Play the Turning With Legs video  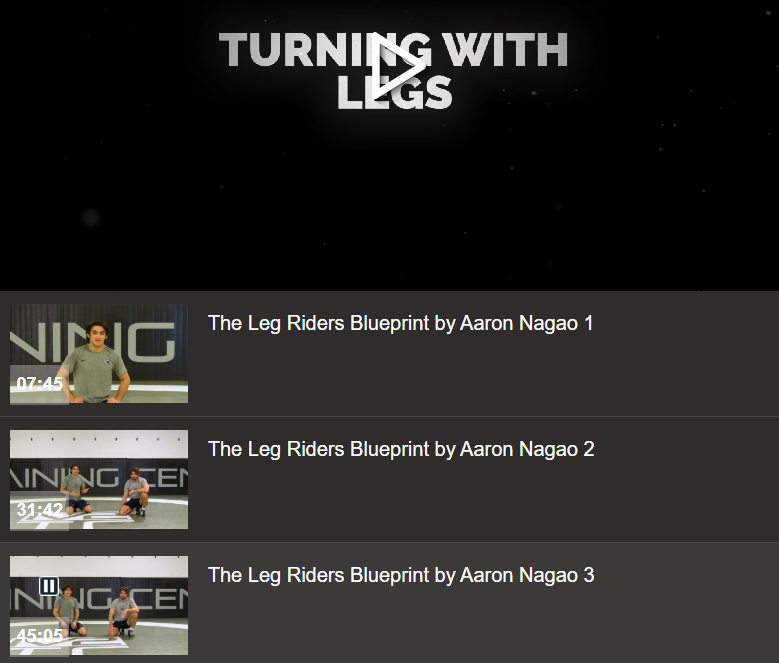coord(397,66)
